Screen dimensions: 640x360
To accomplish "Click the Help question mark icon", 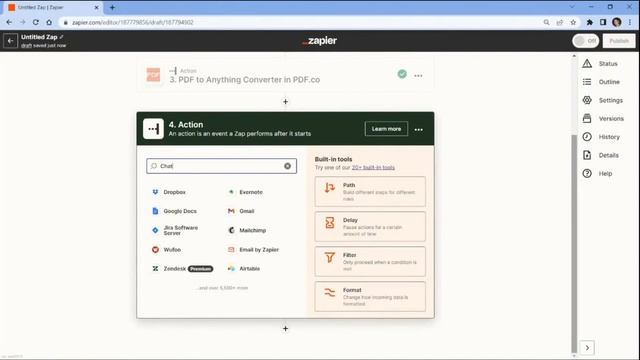I will (587, 173).
